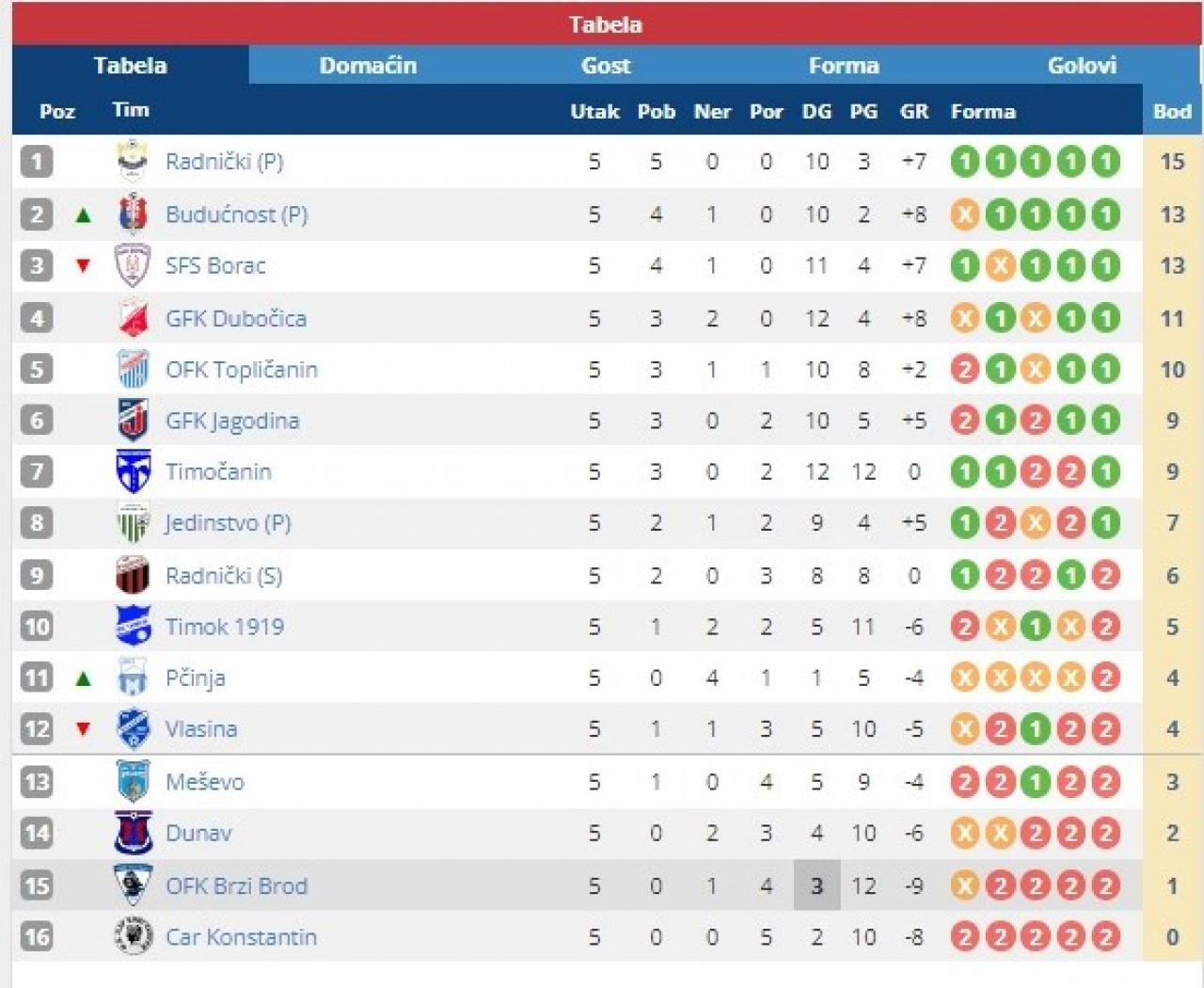Click Radnički (P) first green form circle
1204x988 pixels.
[x=964, y=162]
